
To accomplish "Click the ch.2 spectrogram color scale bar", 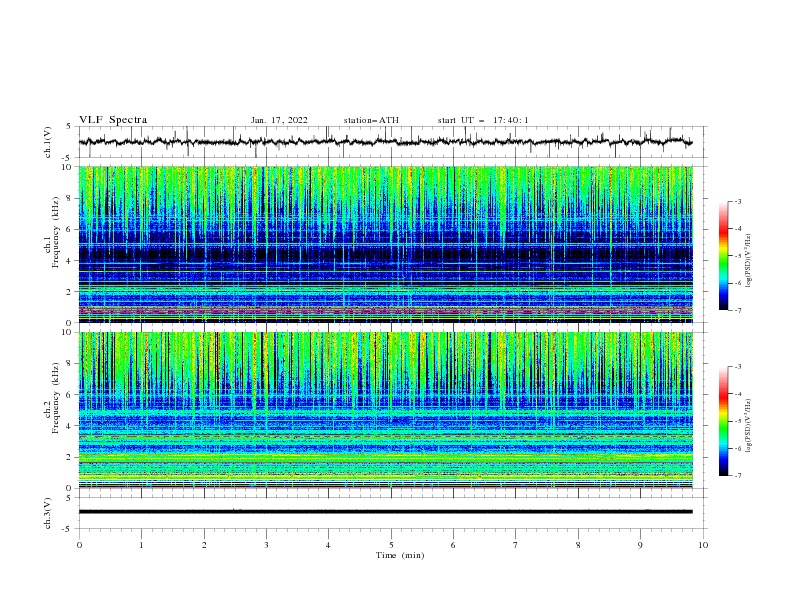I will pyautogui.click(x=724, y=421).
